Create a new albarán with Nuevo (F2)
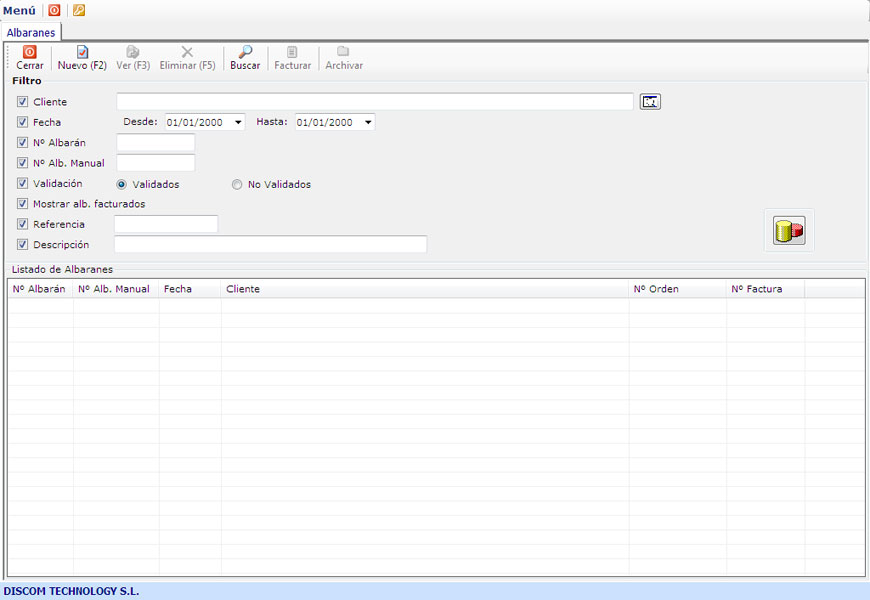Image resolution: width=870 pixels, height=600 pixels. pyautogui.click(x=82, y=52)
